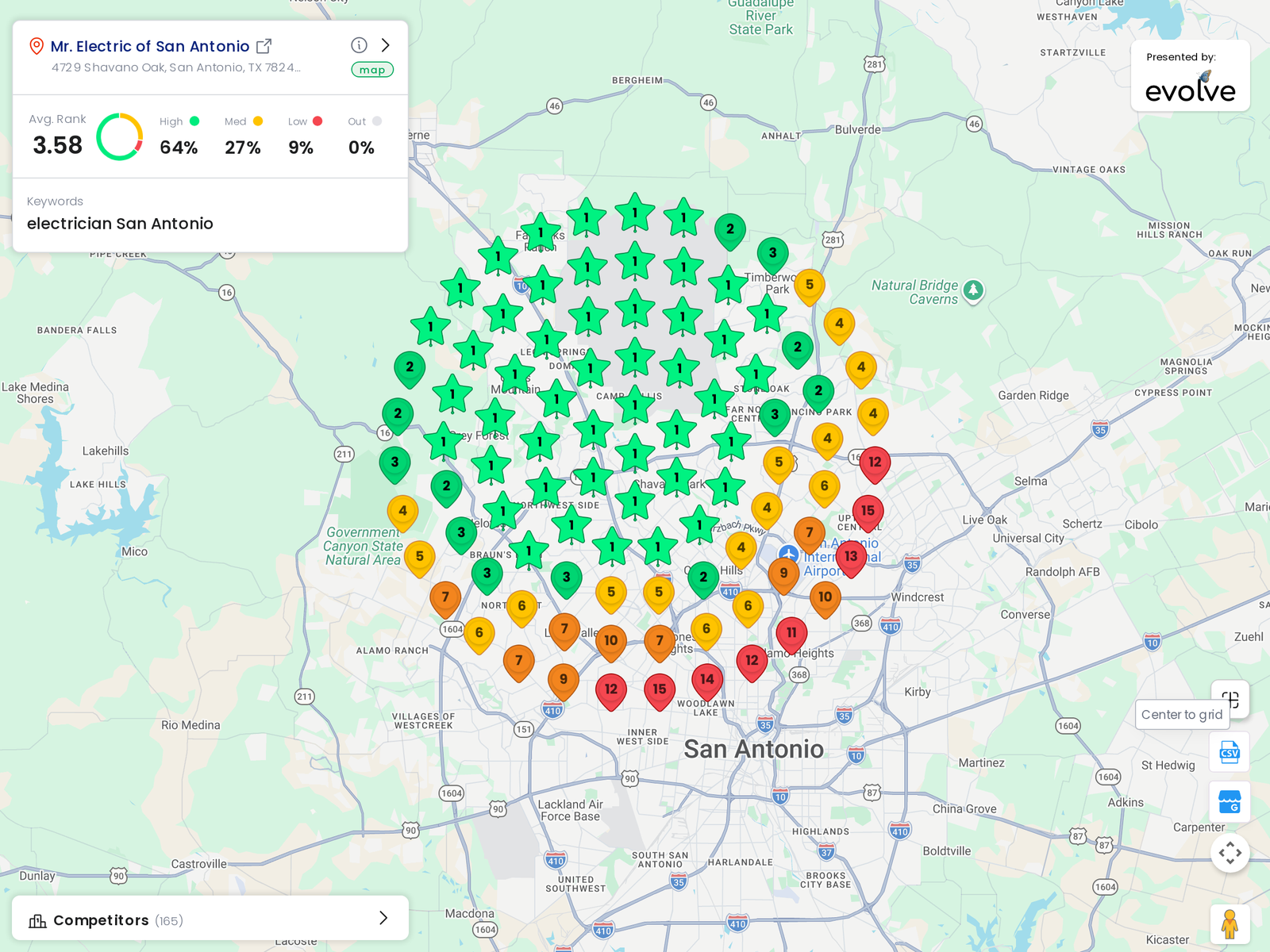Click the Bulverde map label
1270x952 pixels.
857,129
